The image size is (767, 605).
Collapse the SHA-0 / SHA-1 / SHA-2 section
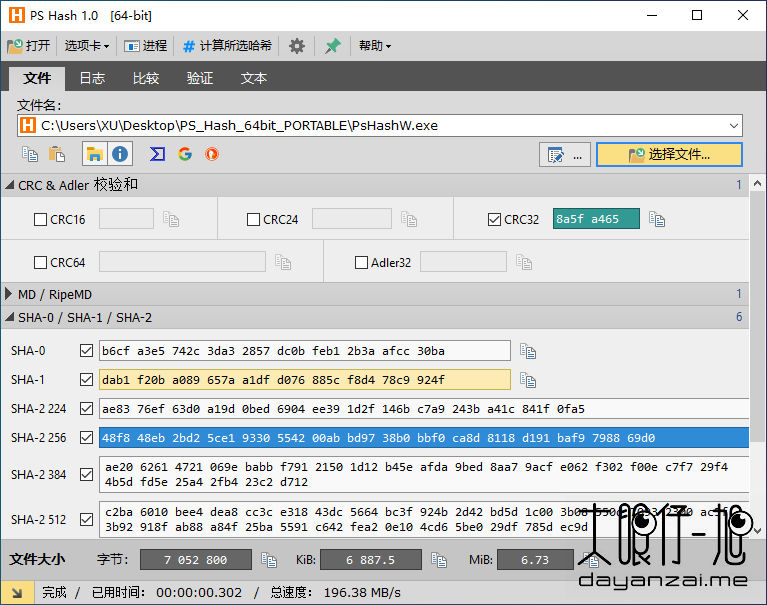click(9, 317)
